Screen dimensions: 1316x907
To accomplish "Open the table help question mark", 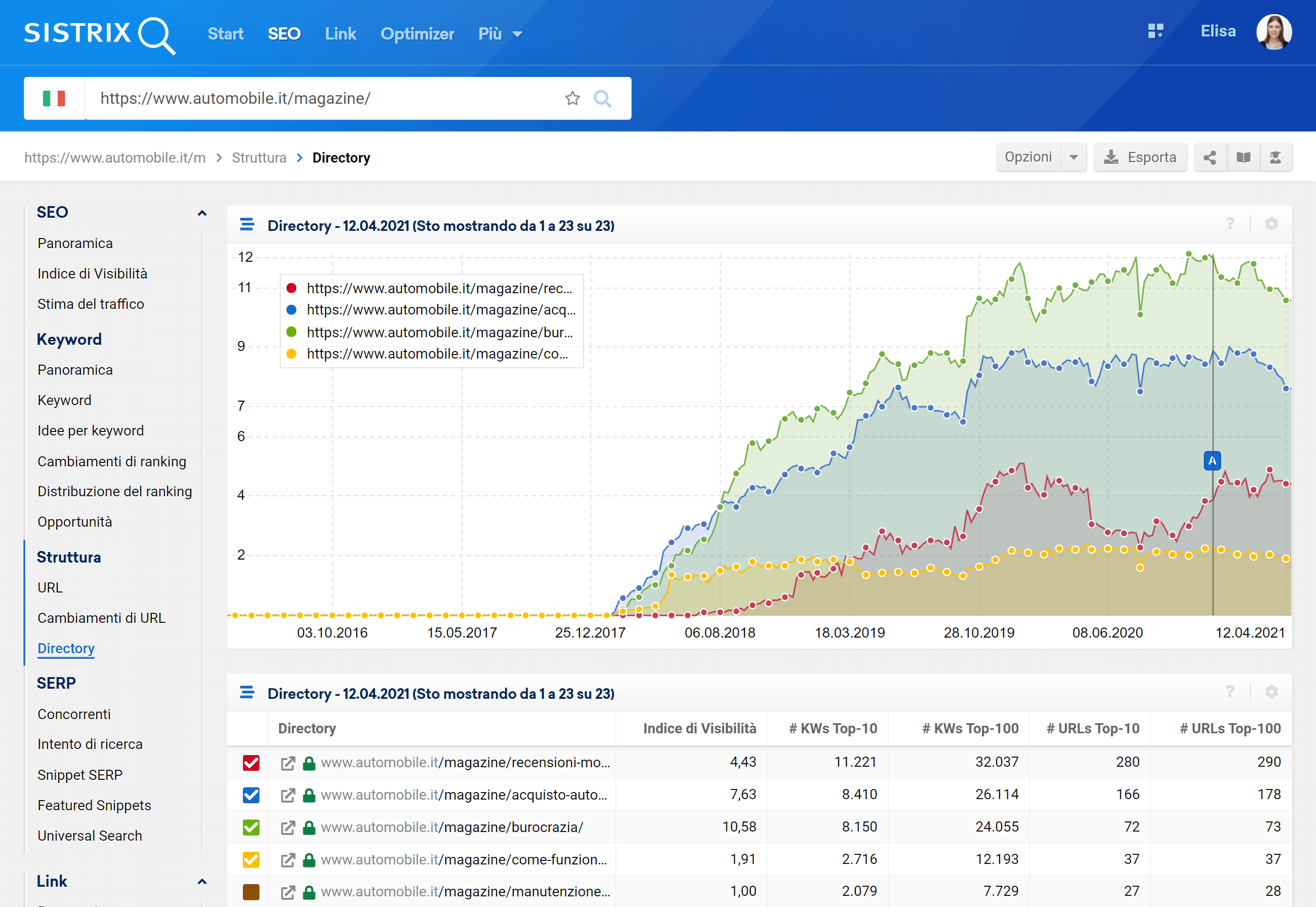I will 1229,692.
